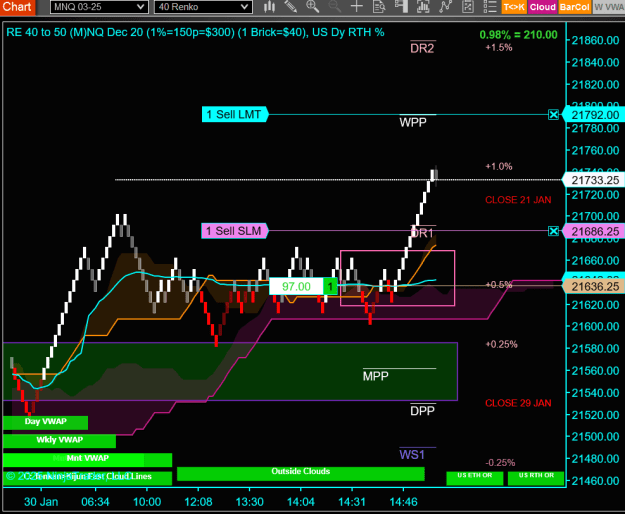Click the +1.5% level label
The image size is (625, 514).
point(499,47)
